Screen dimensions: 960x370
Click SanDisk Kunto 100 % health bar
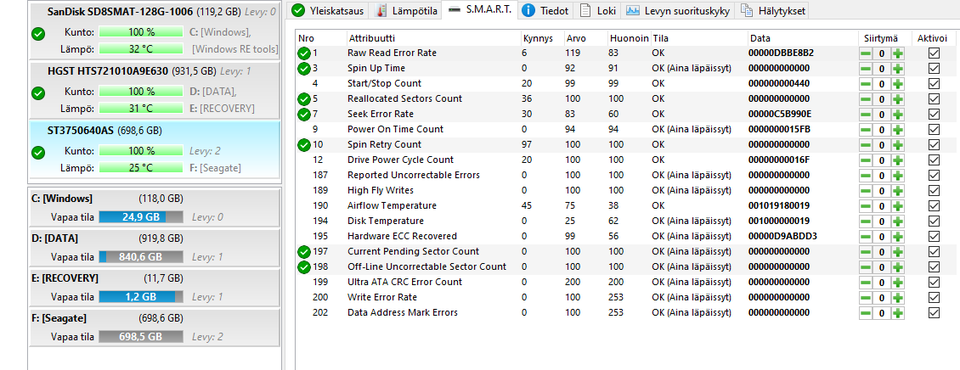click(x=141, y=32)
